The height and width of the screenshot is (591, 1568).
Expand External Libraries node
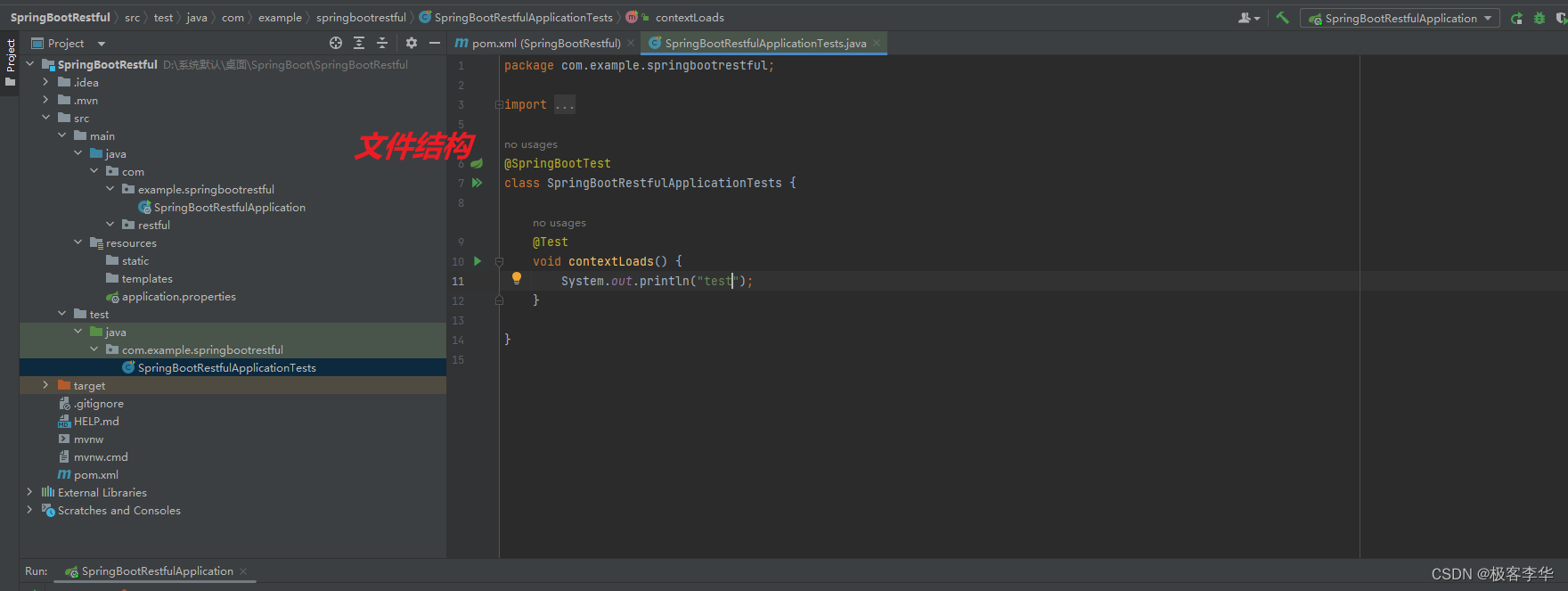coord(29,492)
